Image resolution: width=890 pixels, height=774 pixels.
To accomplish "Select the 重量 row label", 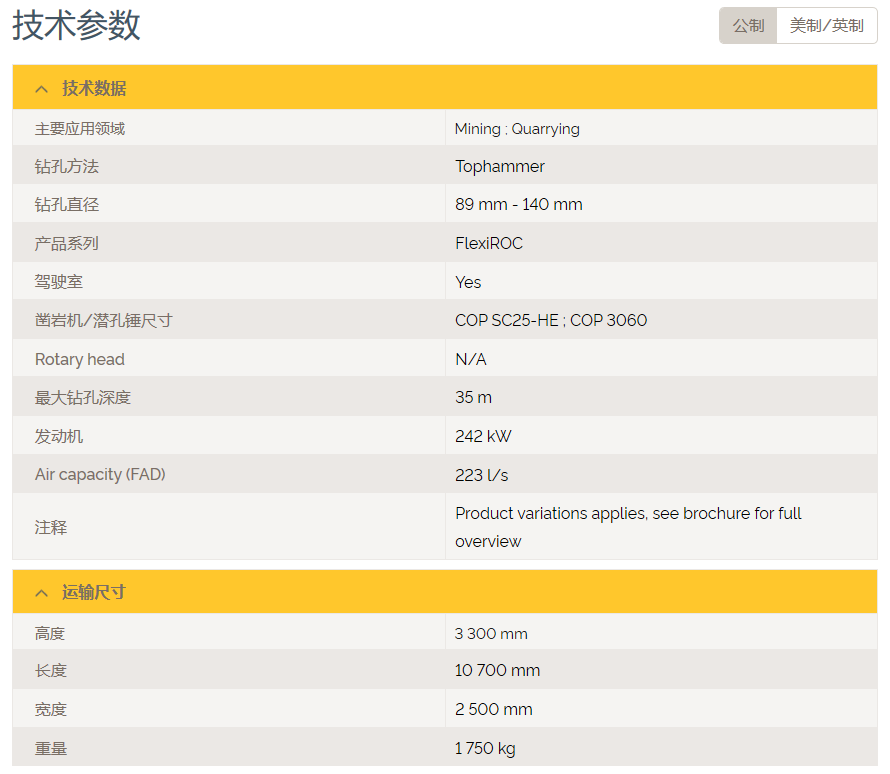I will click(x=51, y=748).
